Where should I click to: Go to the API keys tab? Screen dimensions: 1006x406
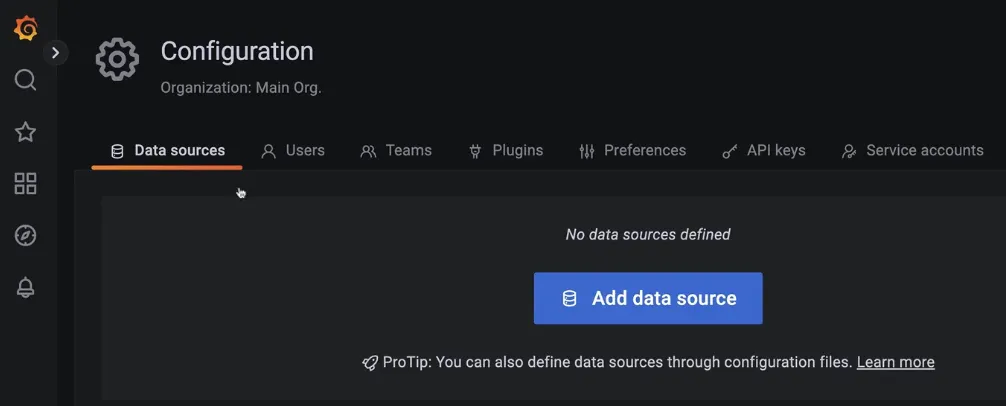(x=764, y=151)
